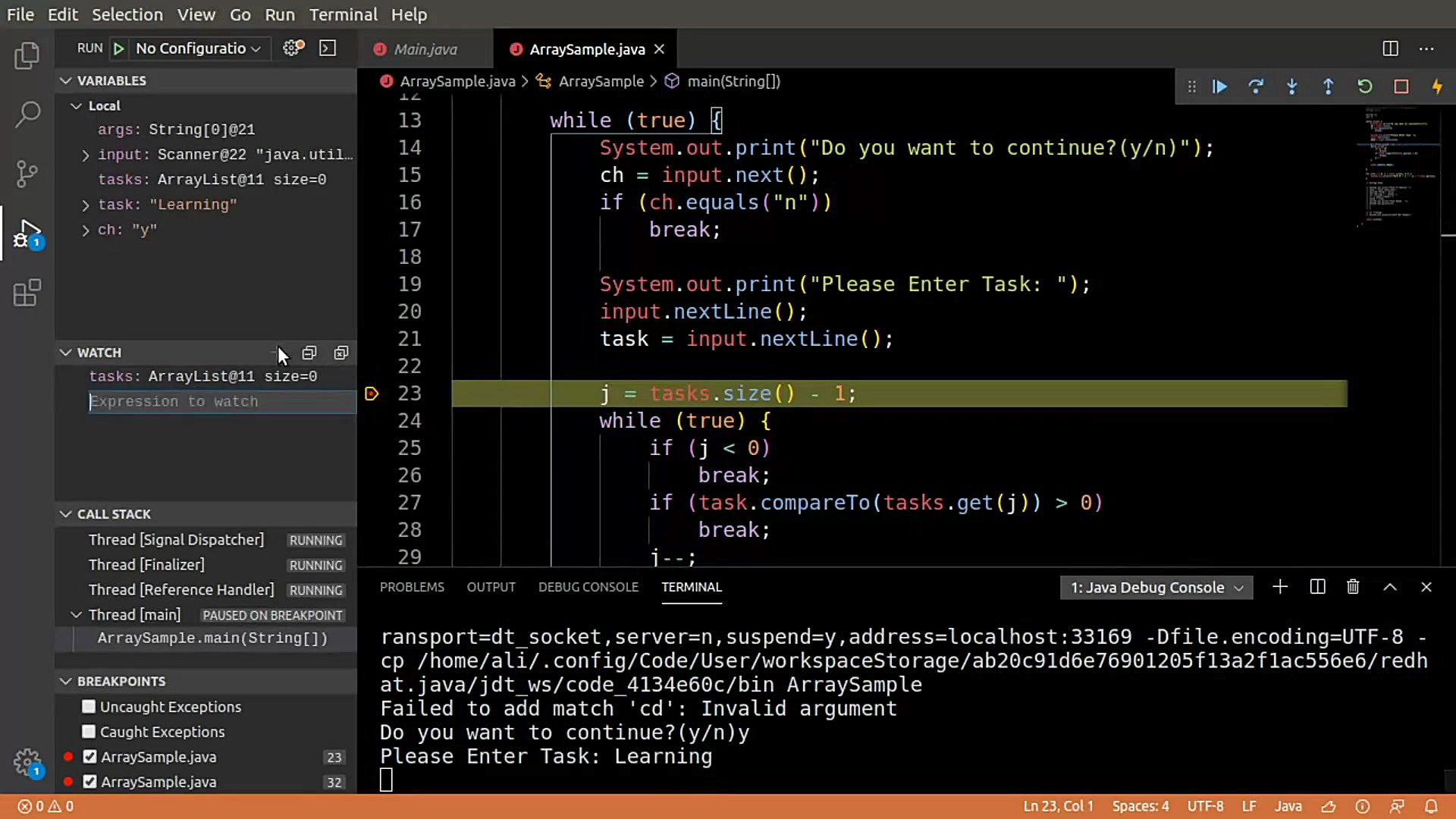
Task: Step into the function call
Action: click(1292, 87)
